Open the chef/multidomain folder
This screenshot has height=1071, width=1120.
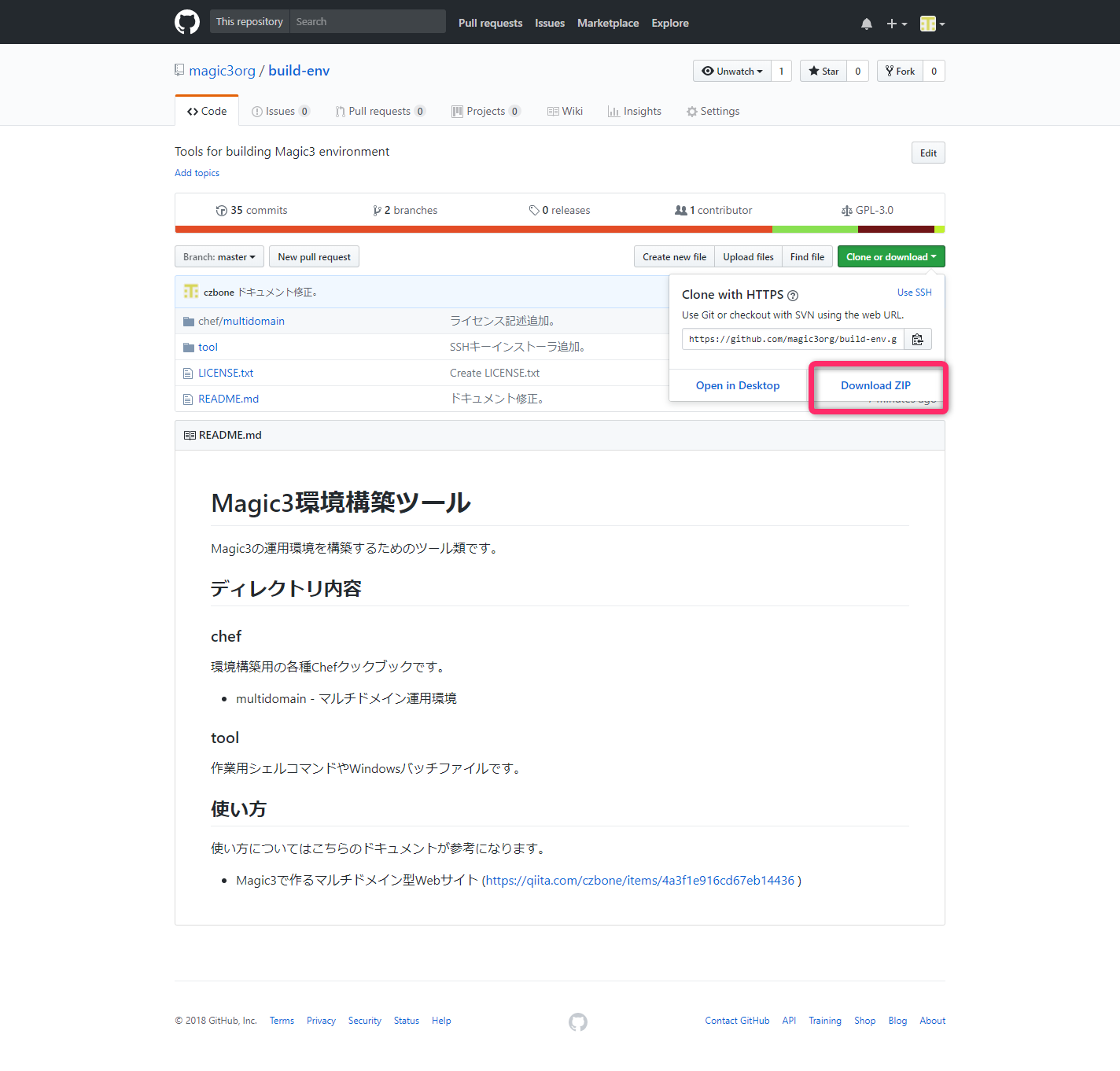241,321
